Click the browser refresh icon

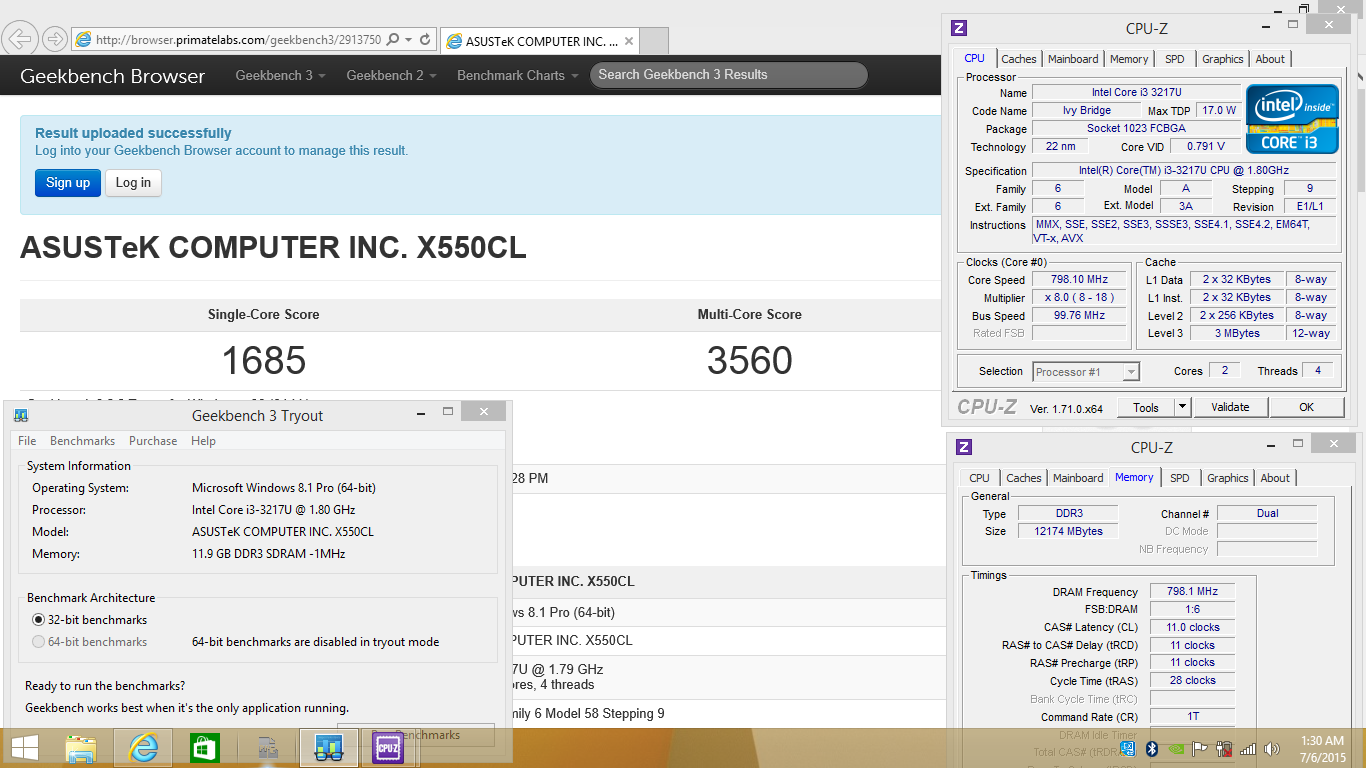425,40
